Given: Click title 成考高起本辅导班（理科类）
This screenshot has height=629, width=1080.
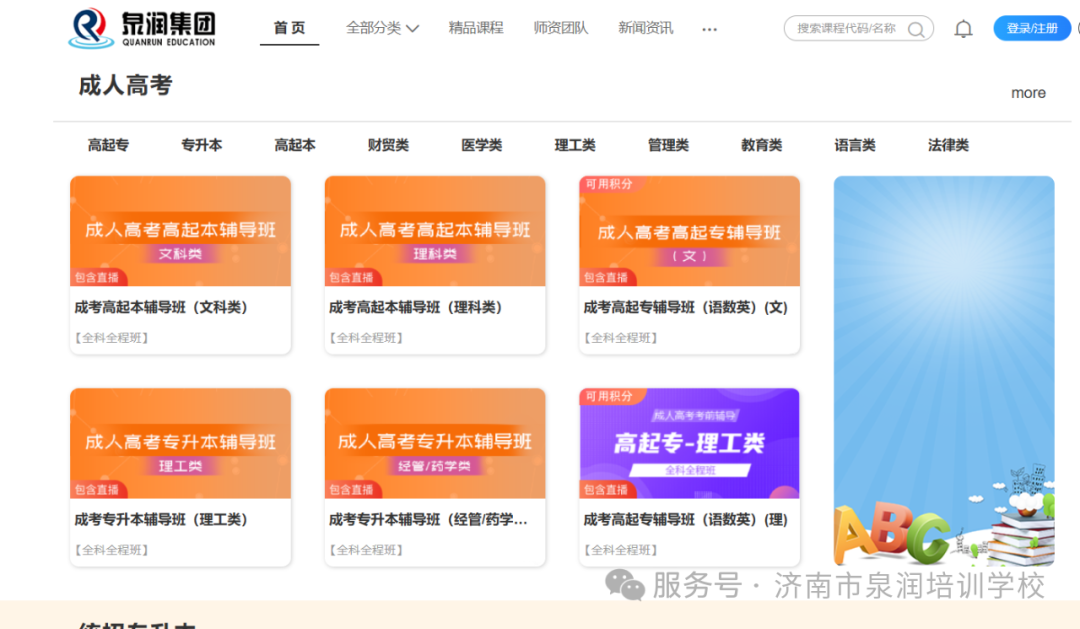Looking at the screenshot, I should click(x=415, y=307).
